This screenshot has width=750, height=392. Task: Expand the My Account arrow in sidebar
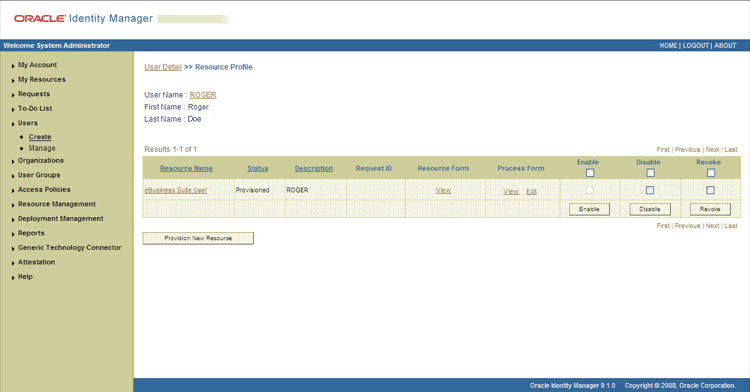[13, 66]
